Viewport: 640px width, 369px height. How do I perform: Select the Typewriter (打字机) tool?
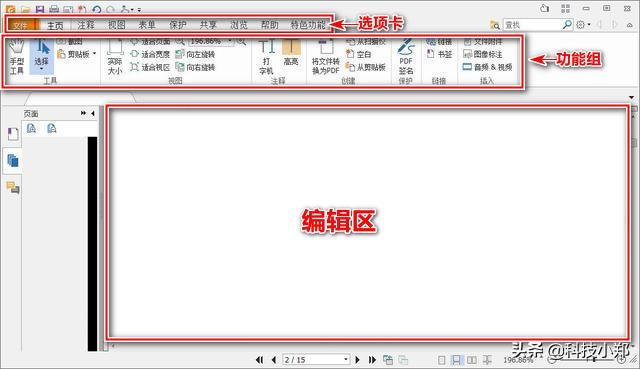(267, 57)
